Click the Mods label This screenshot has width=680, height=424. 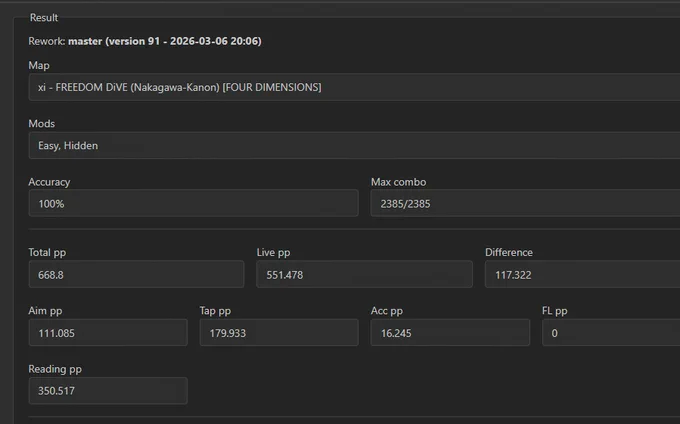click(x=42, y=124)
